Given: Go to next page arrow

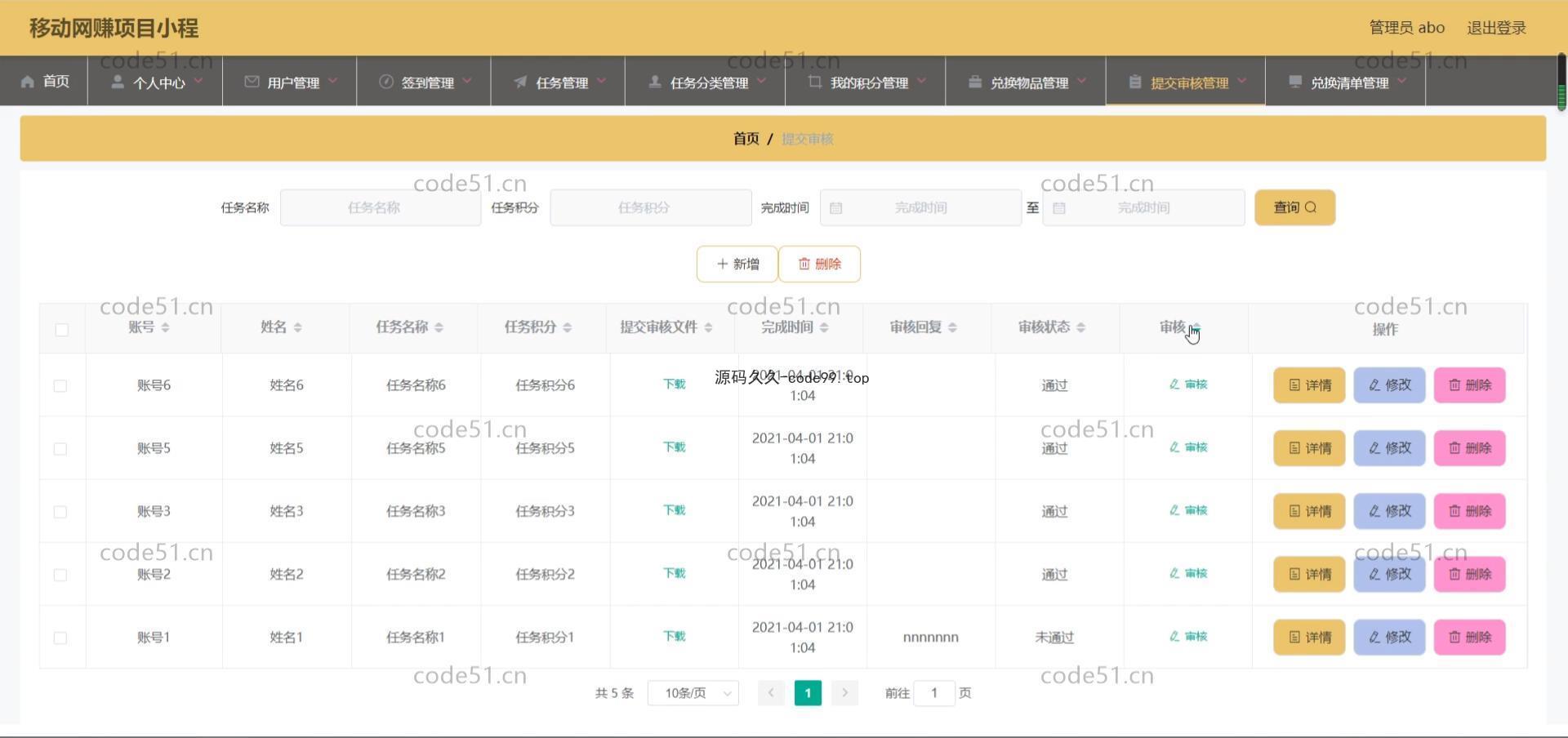Looking at the screenshot, I should point(845,693).
